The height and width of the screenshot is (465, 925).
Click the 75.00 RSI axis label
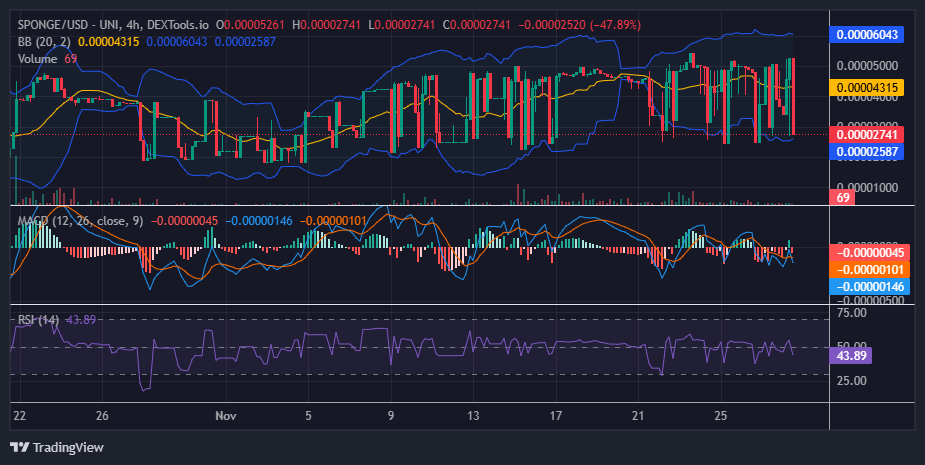[x=851, y=313]
